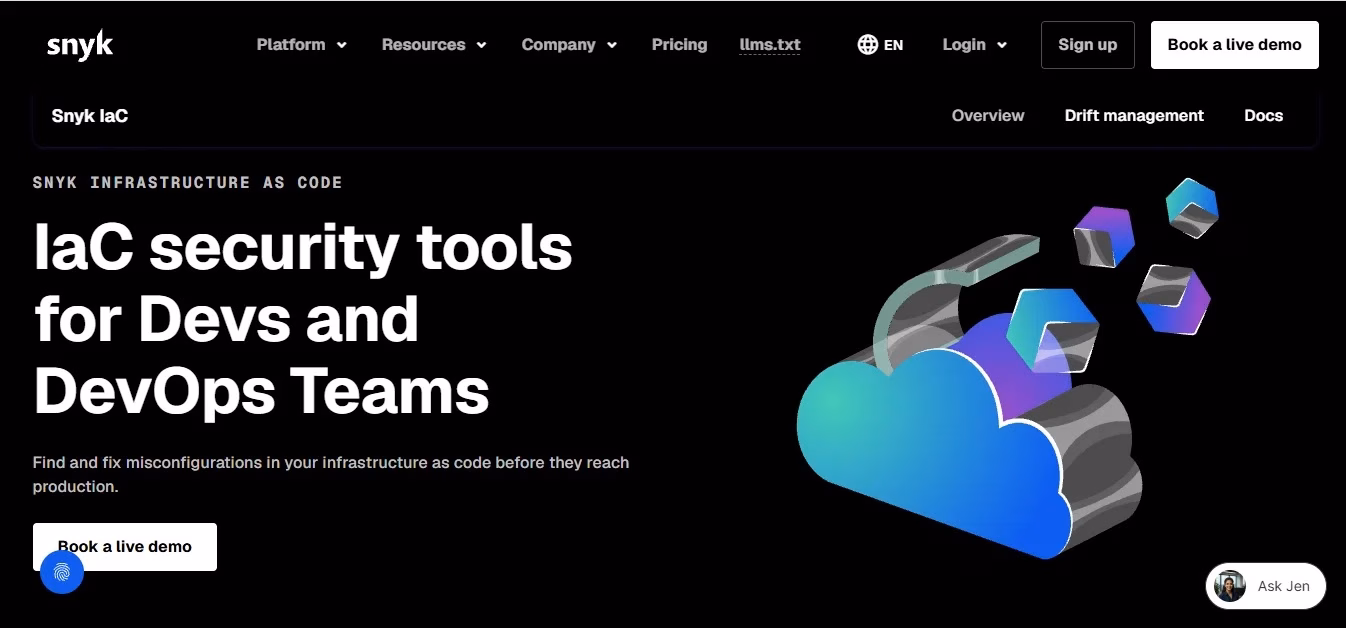Click the Ask Jen chat label

[1284, 586]
